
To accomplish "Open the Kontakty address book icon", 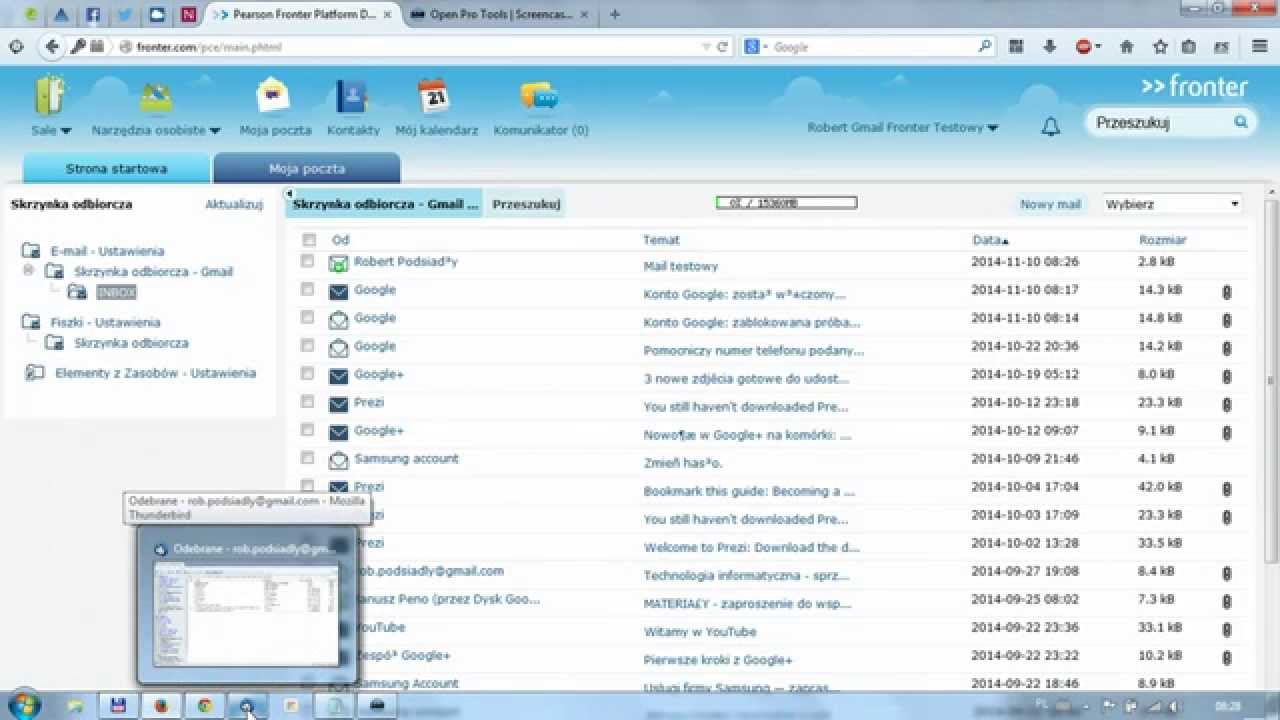I will tap(352, 97).
